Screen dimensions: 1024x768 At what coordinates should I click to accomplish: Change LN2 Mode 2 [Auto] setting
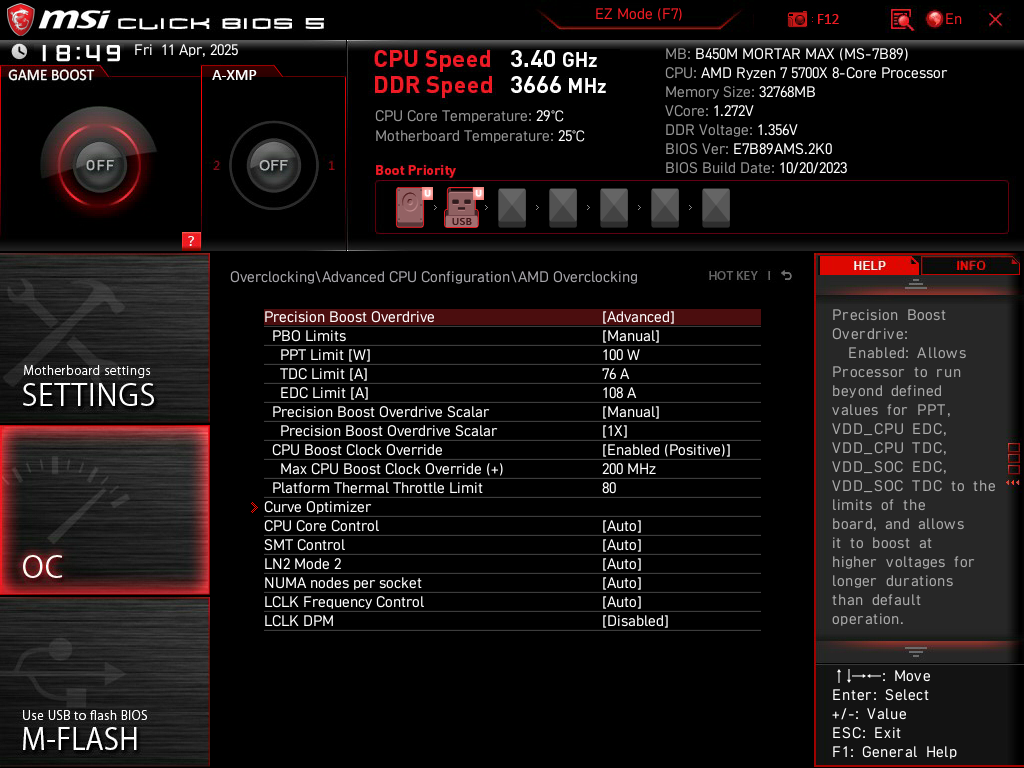pyautogui.click(x=512, y=564)
